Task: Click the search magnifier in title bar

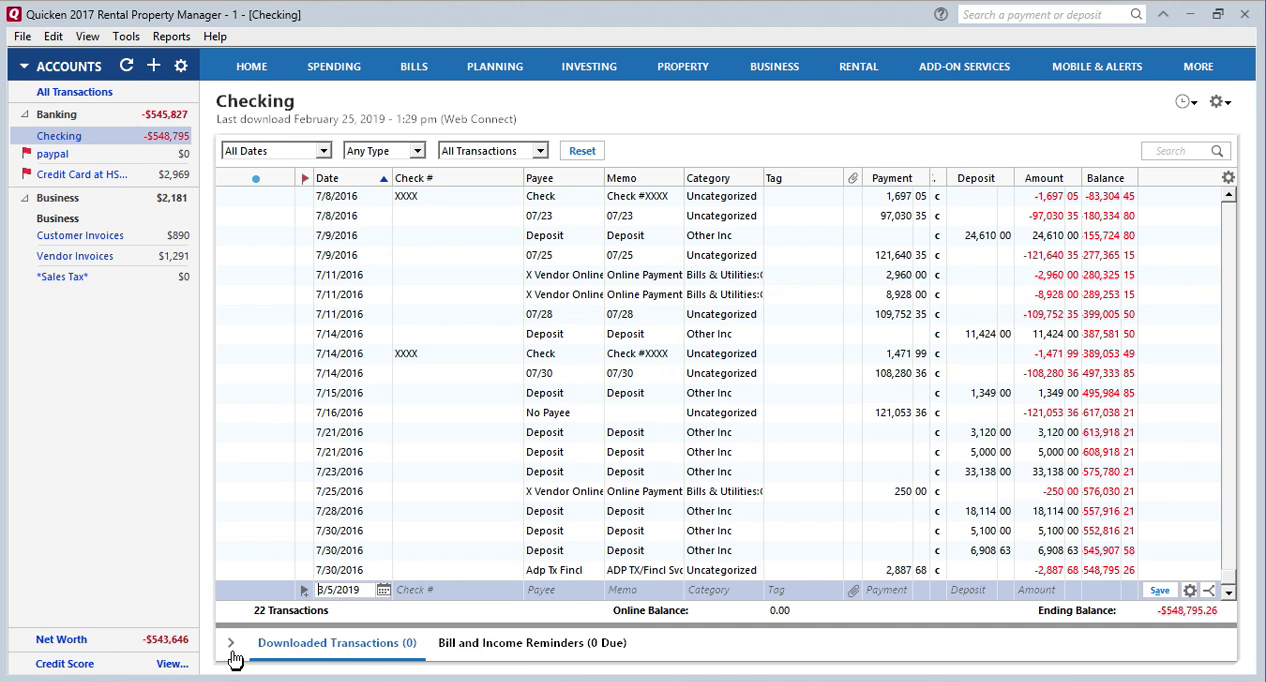Action: pos(1136,14)
